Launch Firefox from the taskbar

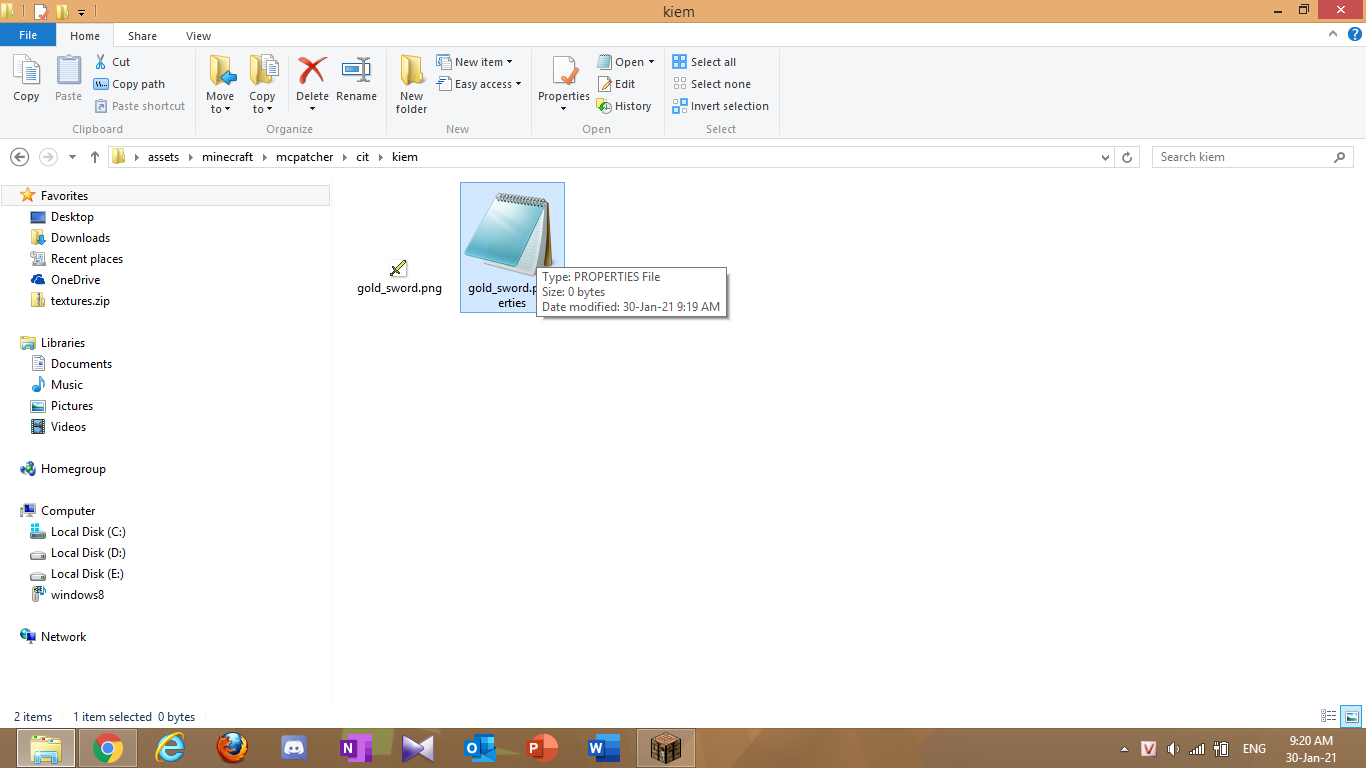232,748
